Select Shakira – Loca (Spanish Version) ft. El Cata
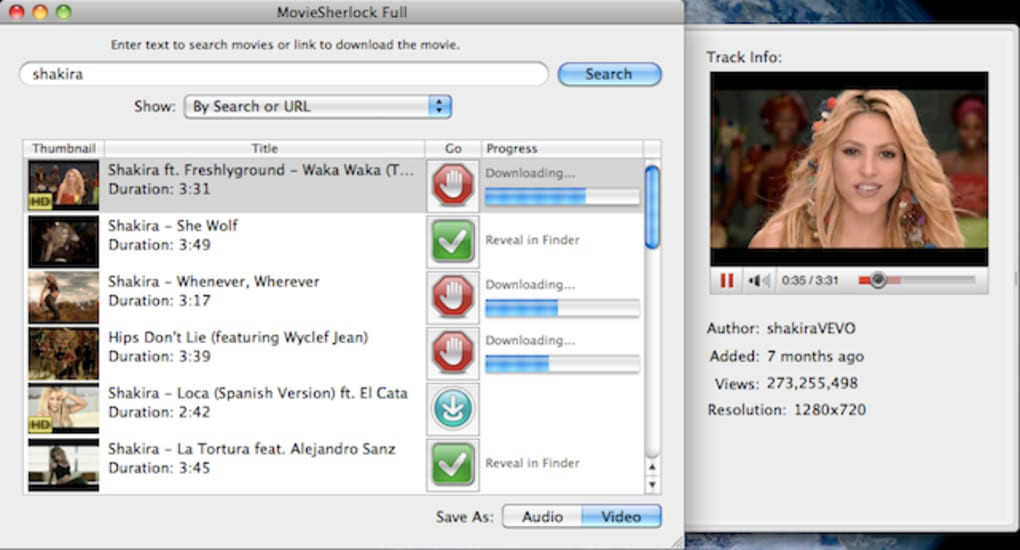This screenshot has width=1020, height=550. tap(258, 393)
